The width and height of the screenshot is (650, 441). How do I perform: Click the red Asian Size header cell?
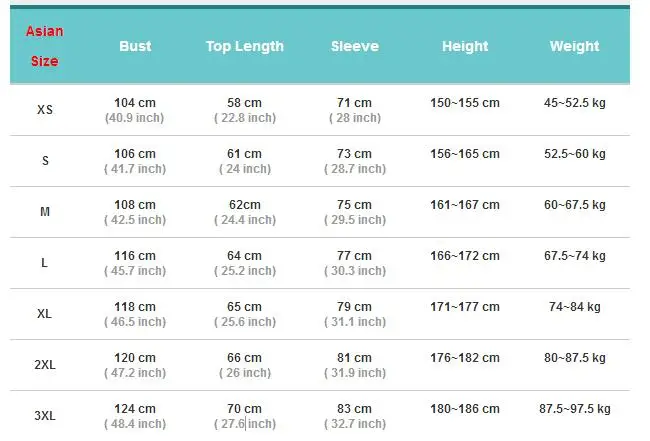(x=44, y=46)
